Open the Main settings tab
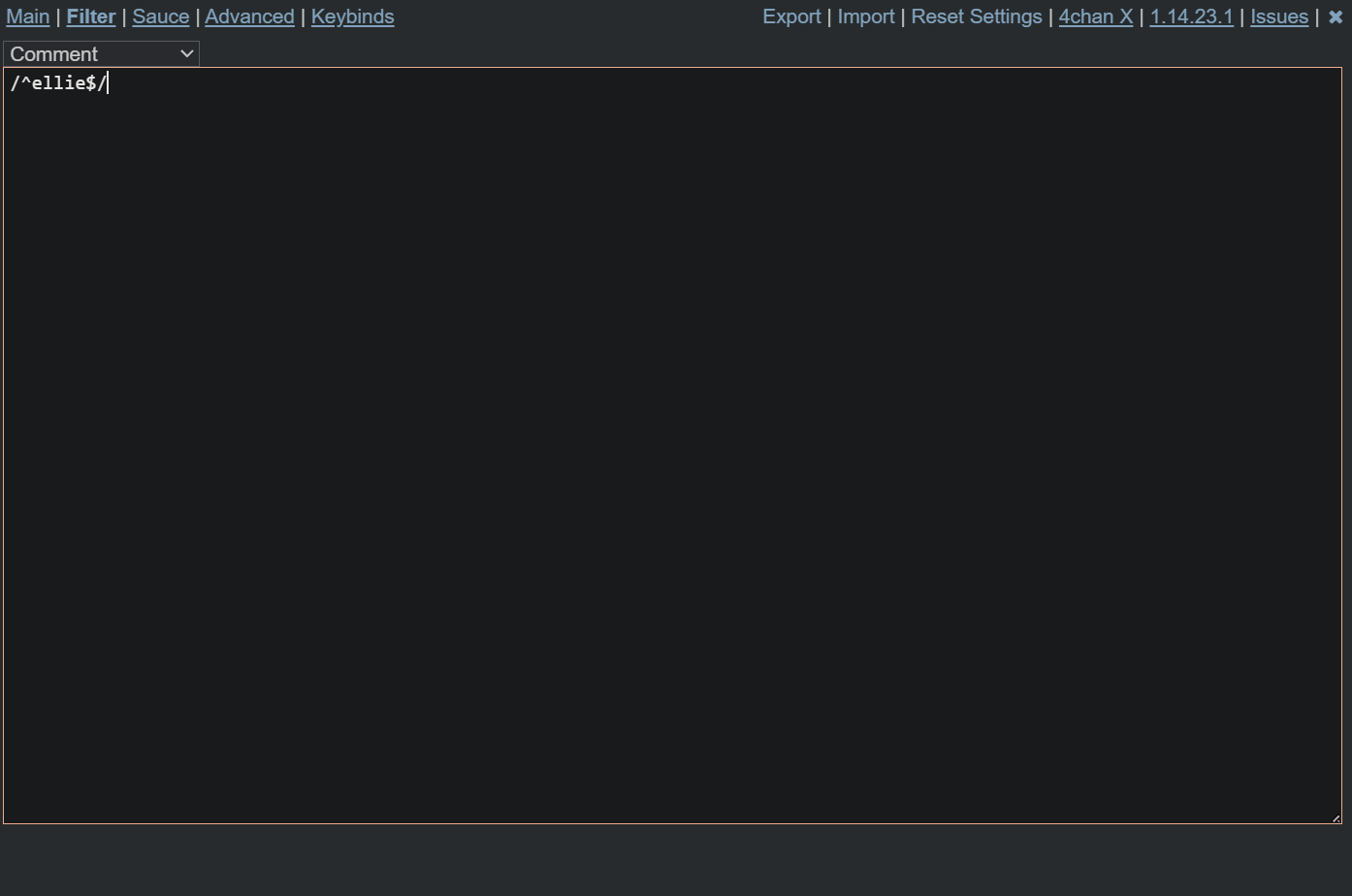The width and height of the screenshot is (1352, 896). 28,16
